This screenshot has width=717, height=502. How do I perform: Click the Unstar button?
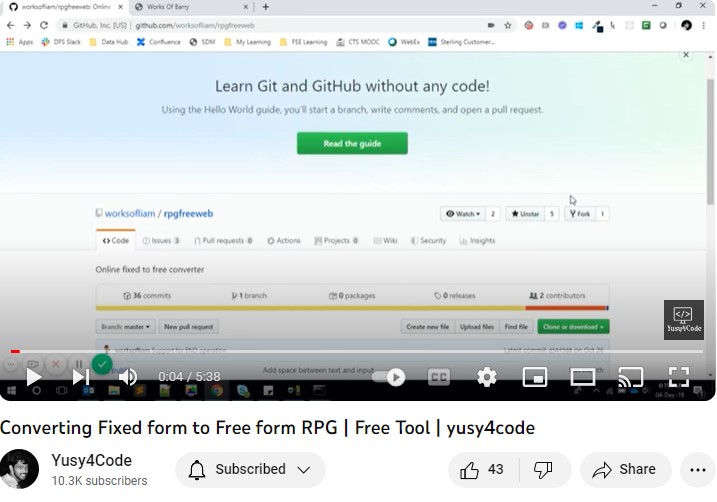click(x=525, y=214)
